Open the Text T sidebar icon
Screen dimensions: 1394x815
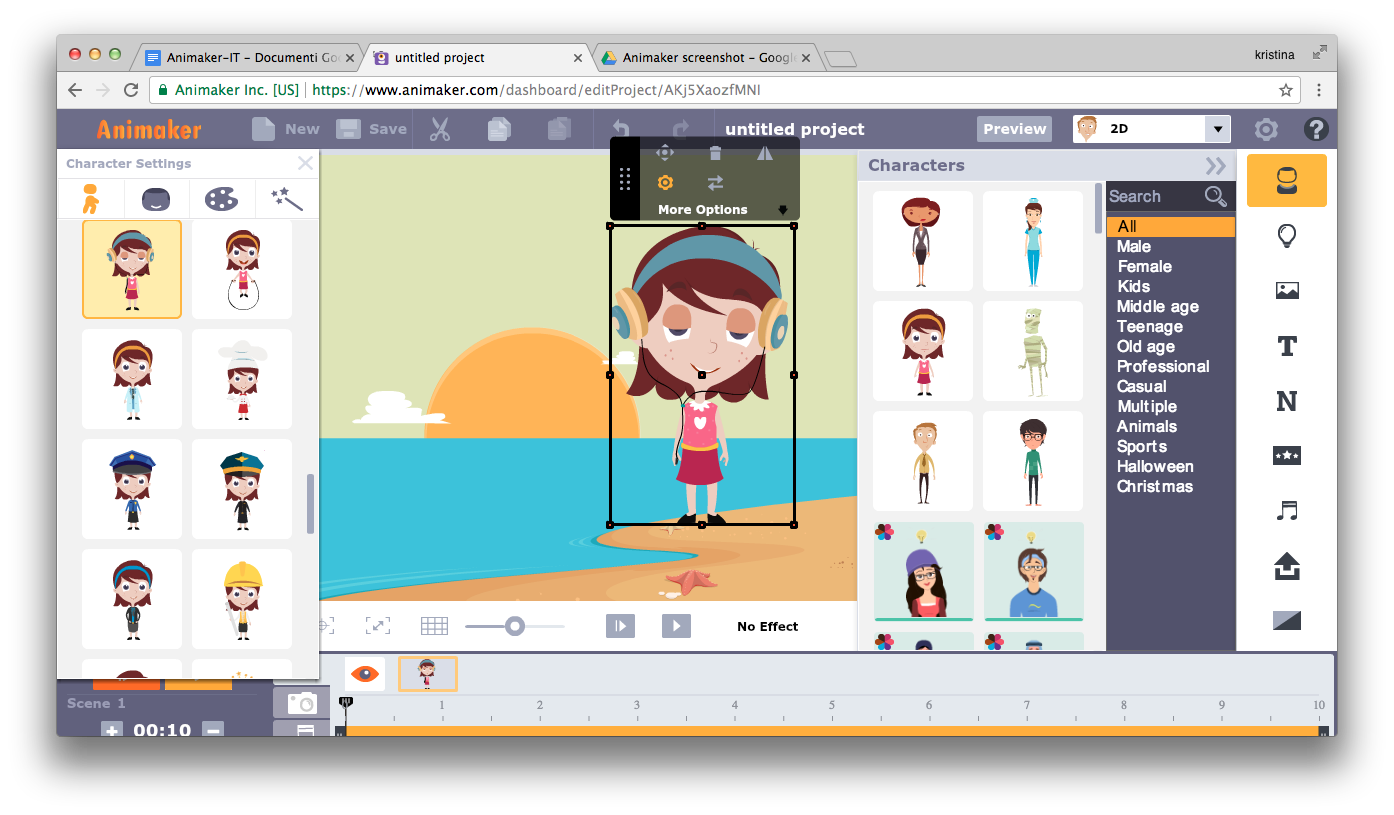click(1287, 347)
